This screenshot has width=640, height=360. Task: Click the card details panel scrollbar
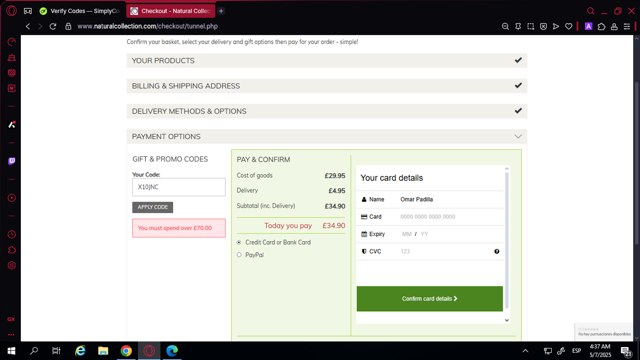[507, 240]
